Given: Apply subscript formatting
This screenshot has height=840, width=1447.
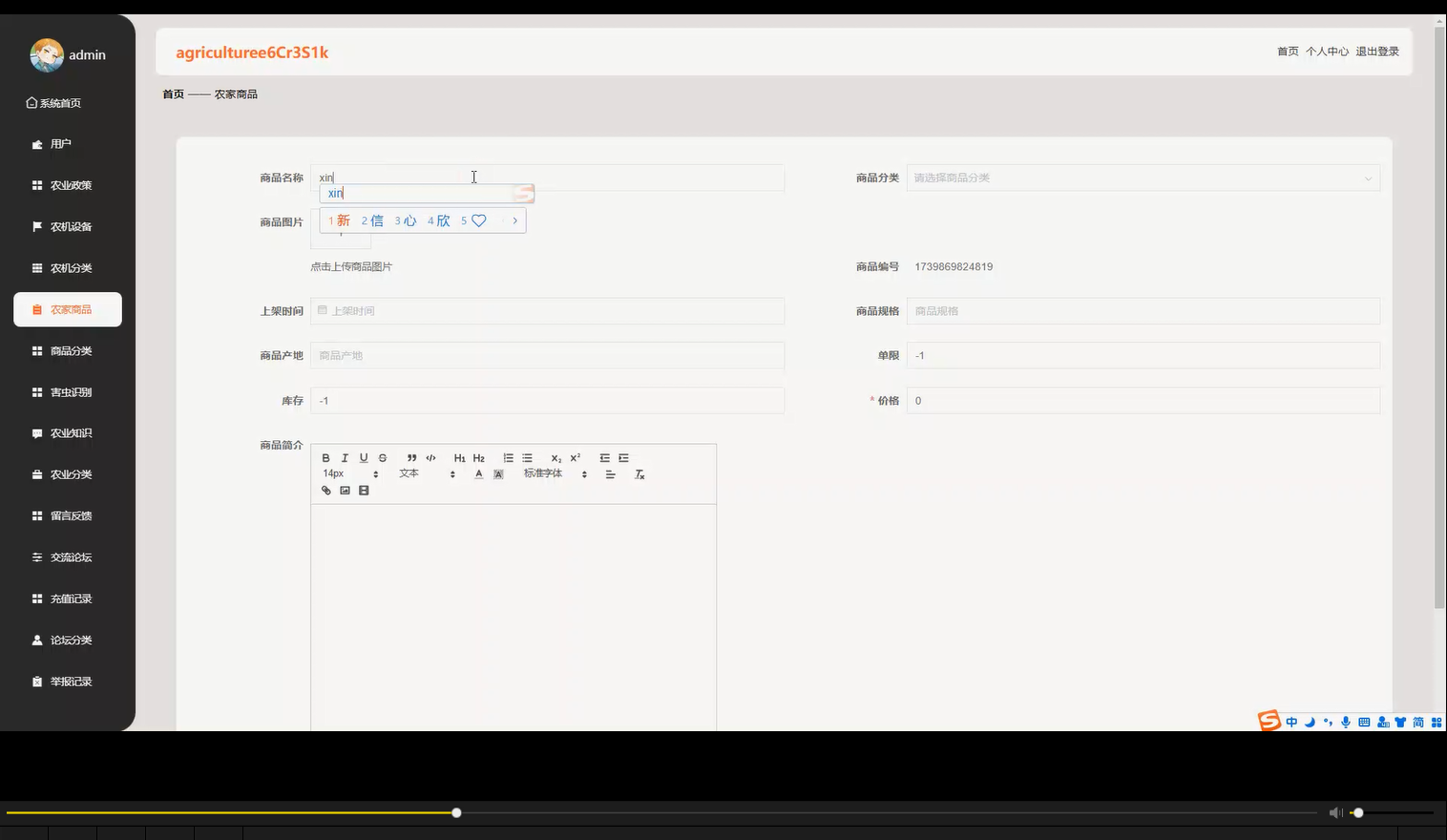Looking at the screenshot, I should pyautogui.click(x=556, y=458).
